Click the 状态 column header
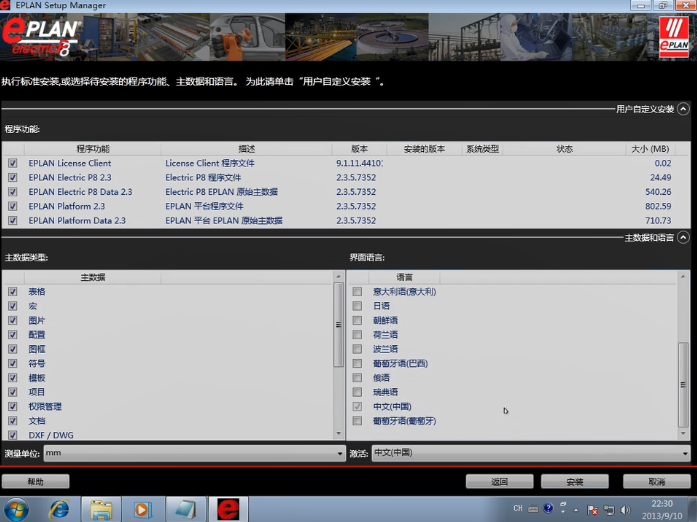 [565, 149]
